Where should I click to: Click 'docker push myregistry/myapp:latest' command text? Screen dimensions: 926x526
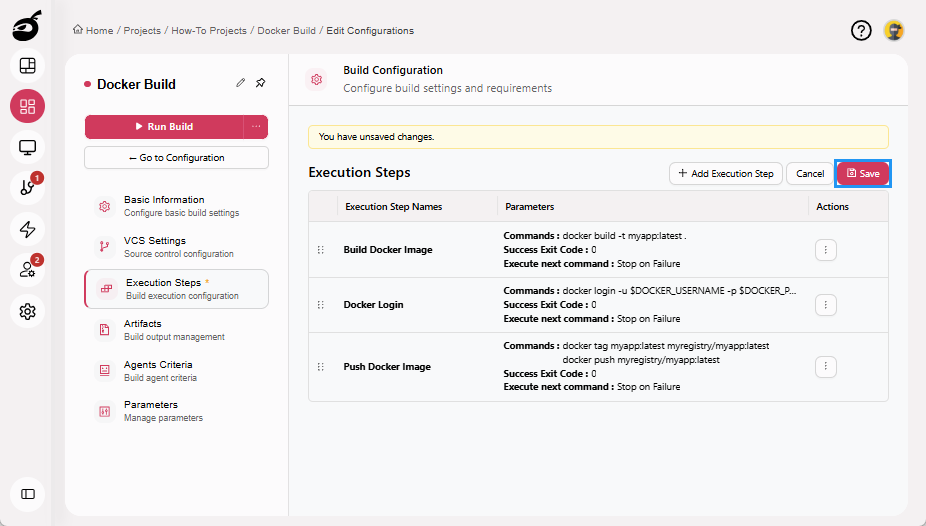pyautogui.click(x=641, y=360)
